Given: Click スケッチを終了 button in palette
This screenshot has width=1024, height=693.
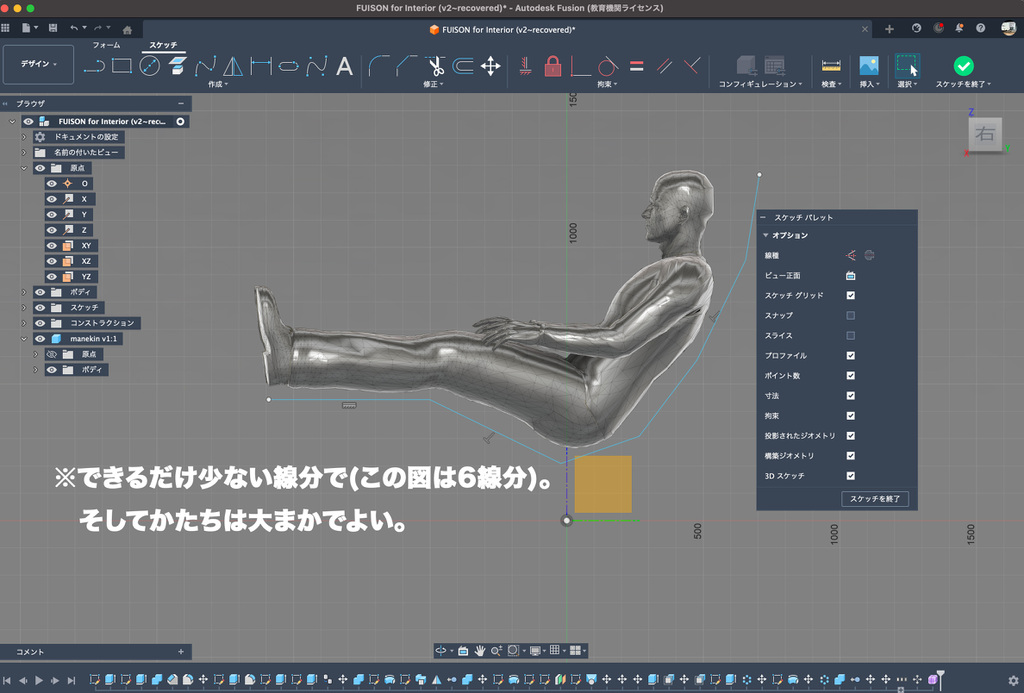Looking at the screenshot, I should (x=875, y=499).
